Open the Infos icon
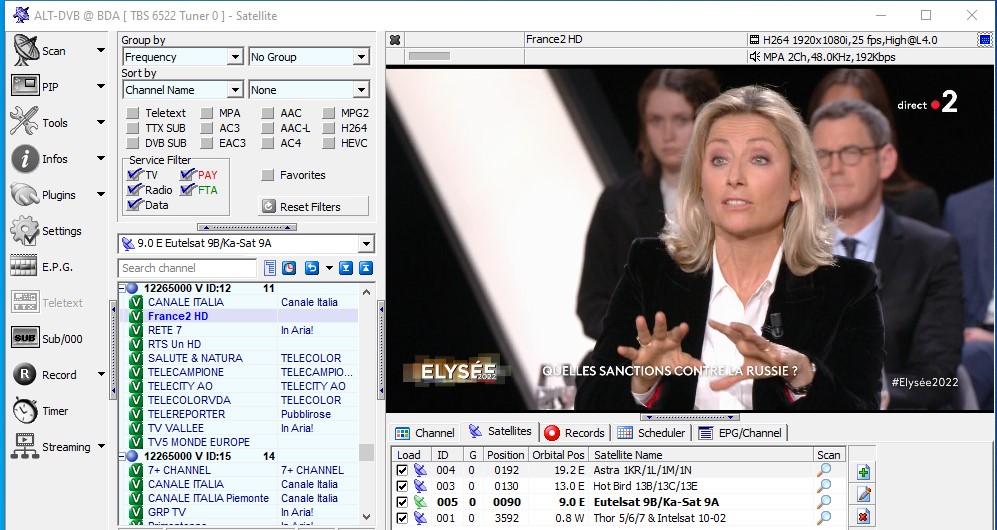This screenshot has width=997, height=530. click(25, 158)
